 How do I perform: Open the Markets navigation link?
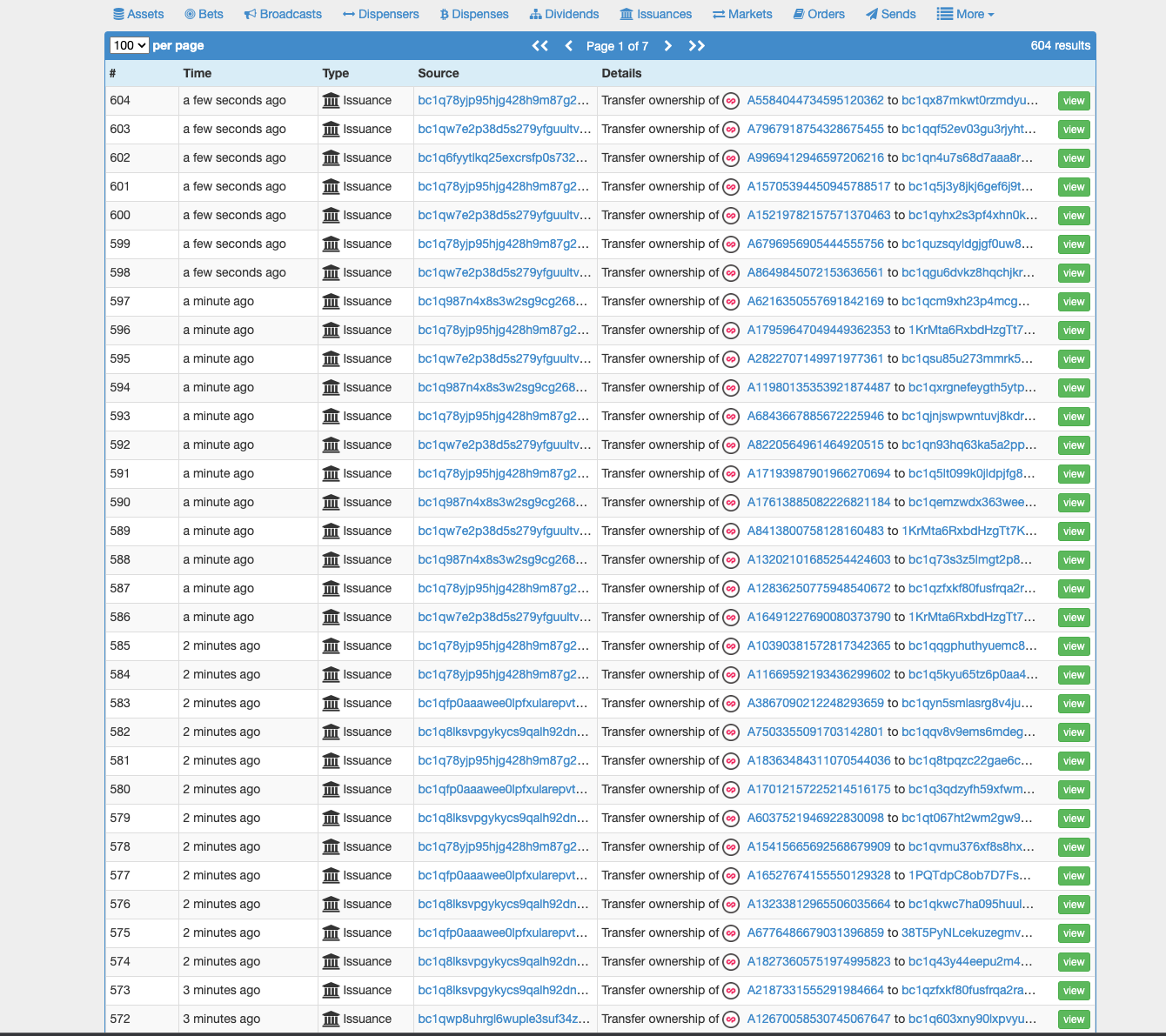pos(742,14)
